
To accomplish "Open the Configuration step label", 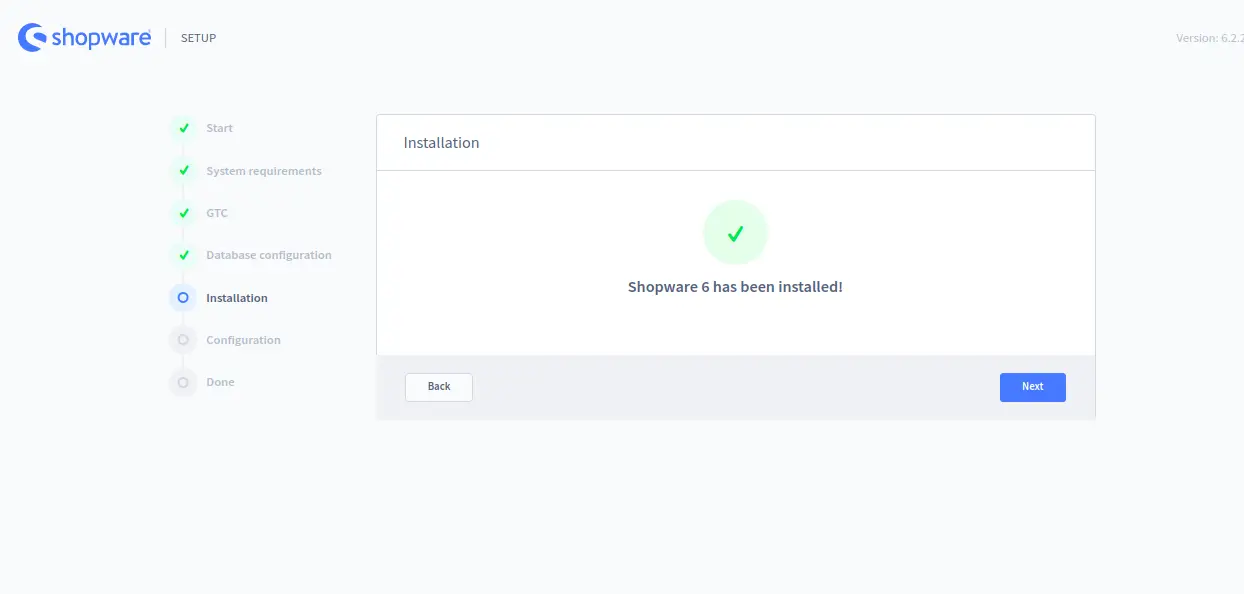I will (243, 340).
